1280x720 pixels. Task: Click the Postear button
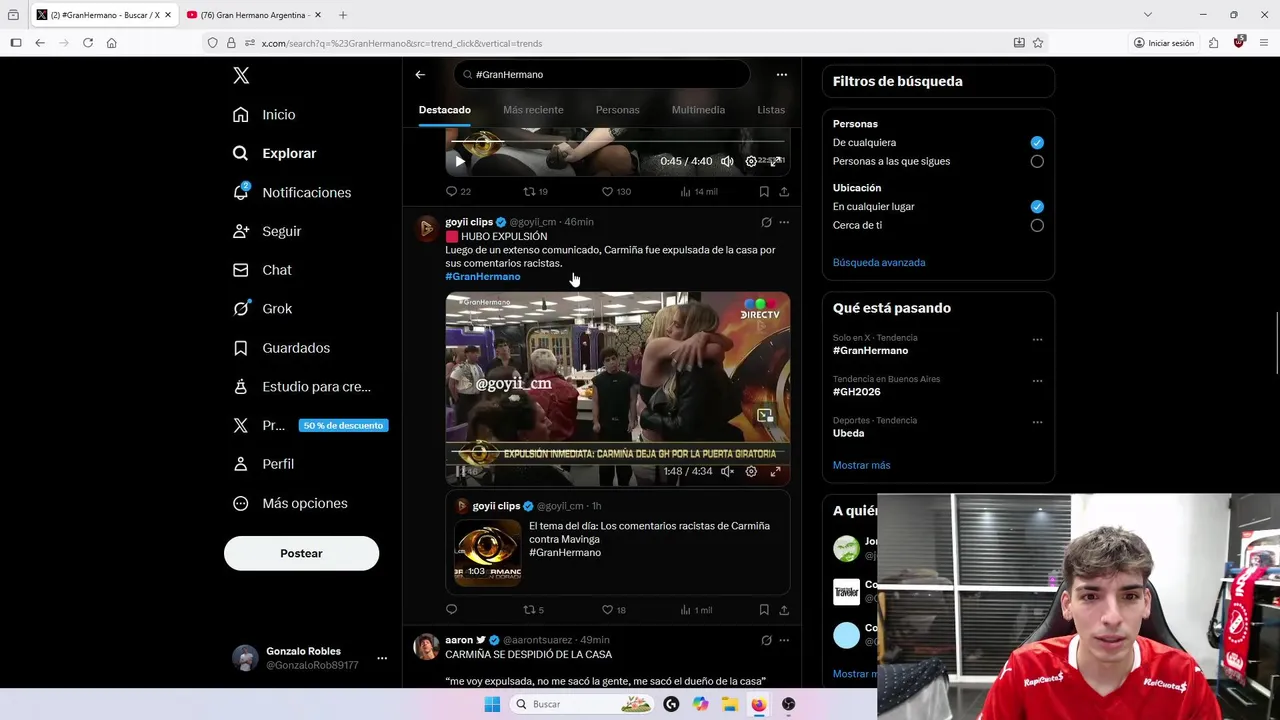301,553
